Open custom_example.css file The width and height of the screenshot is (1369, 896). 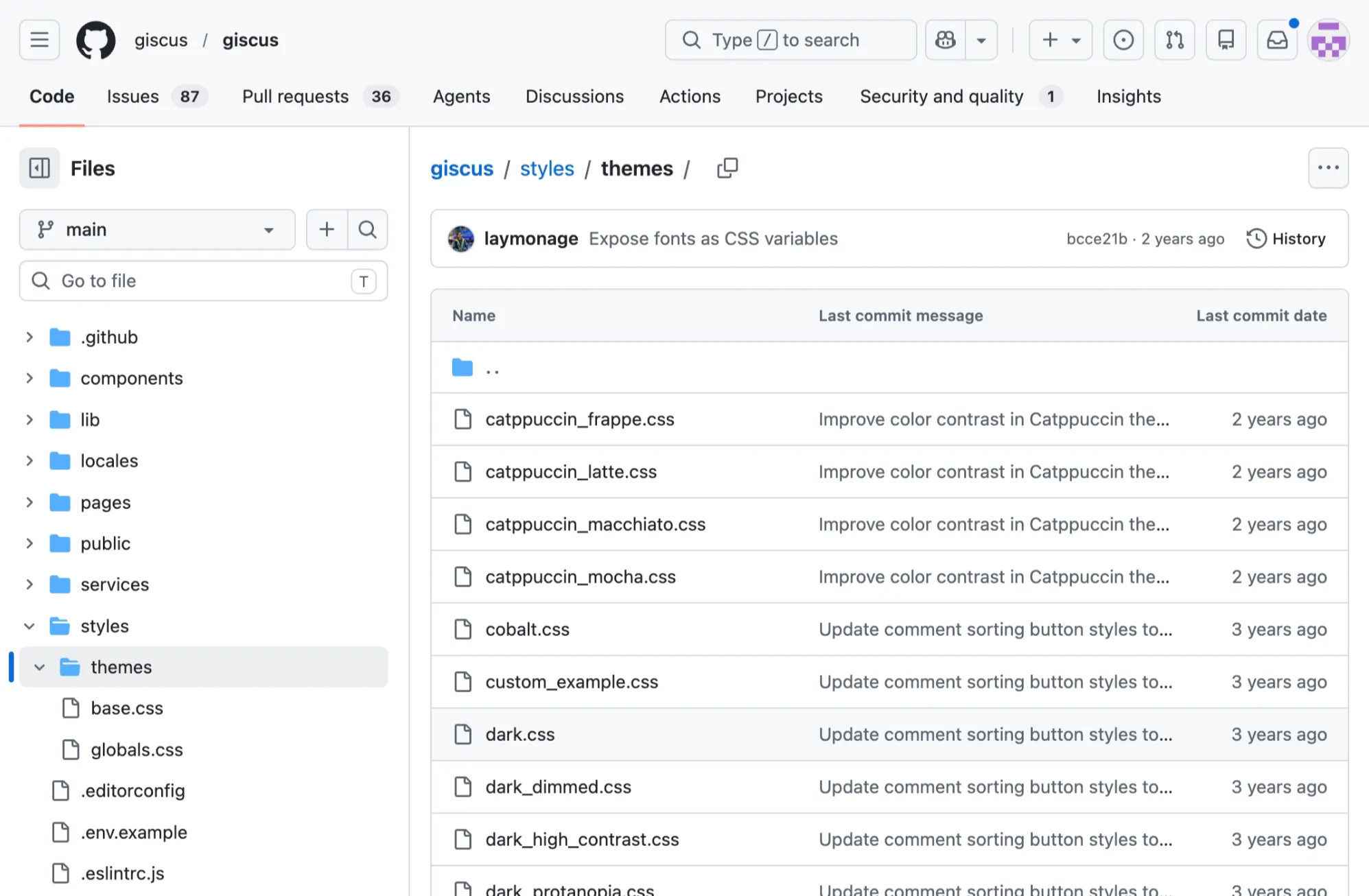coord(572,682)
